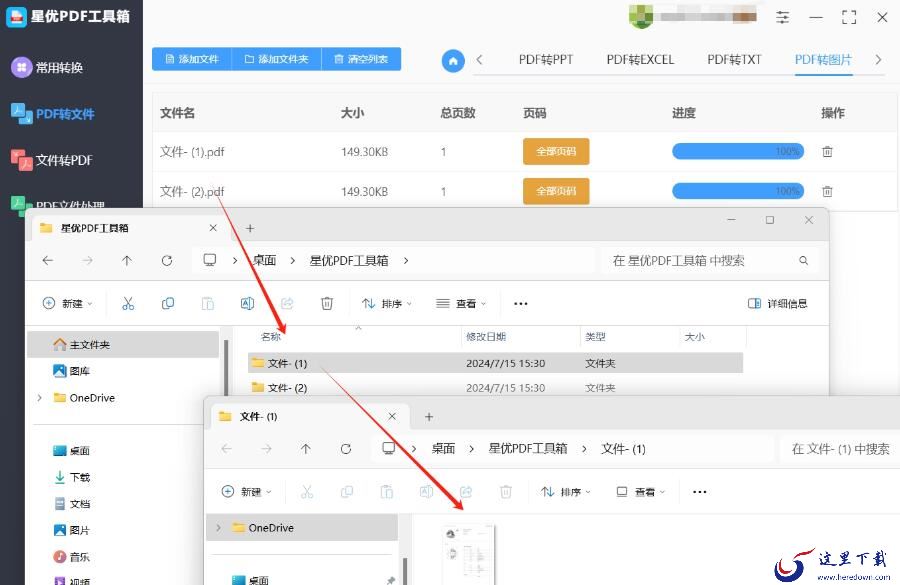This screenshot has height=585, width=900.
Task: Sort by the 修改日期 column header
Action: [x=486, y=337]
